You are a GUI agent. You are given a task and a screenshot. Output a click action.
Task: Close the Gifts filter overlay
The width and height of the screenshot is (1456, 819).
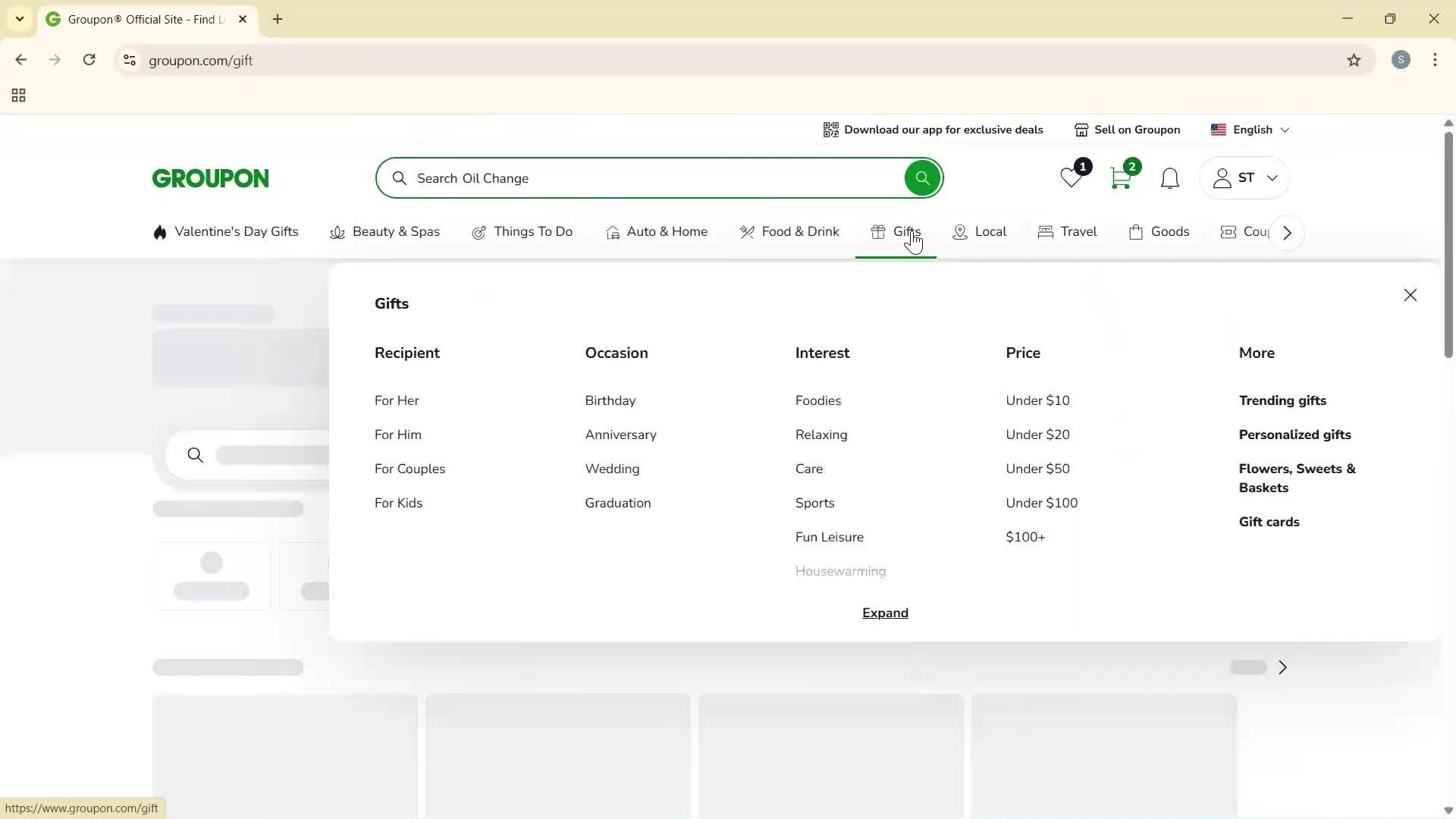coord(1410,295)
